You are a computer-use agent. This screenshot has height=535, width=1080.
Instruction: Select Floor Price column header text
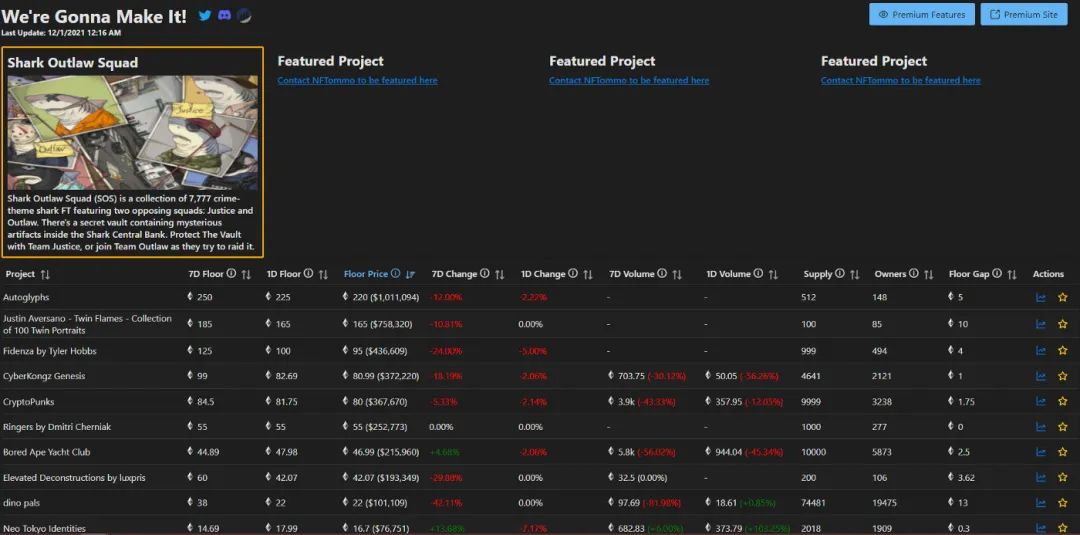point(366,274)
